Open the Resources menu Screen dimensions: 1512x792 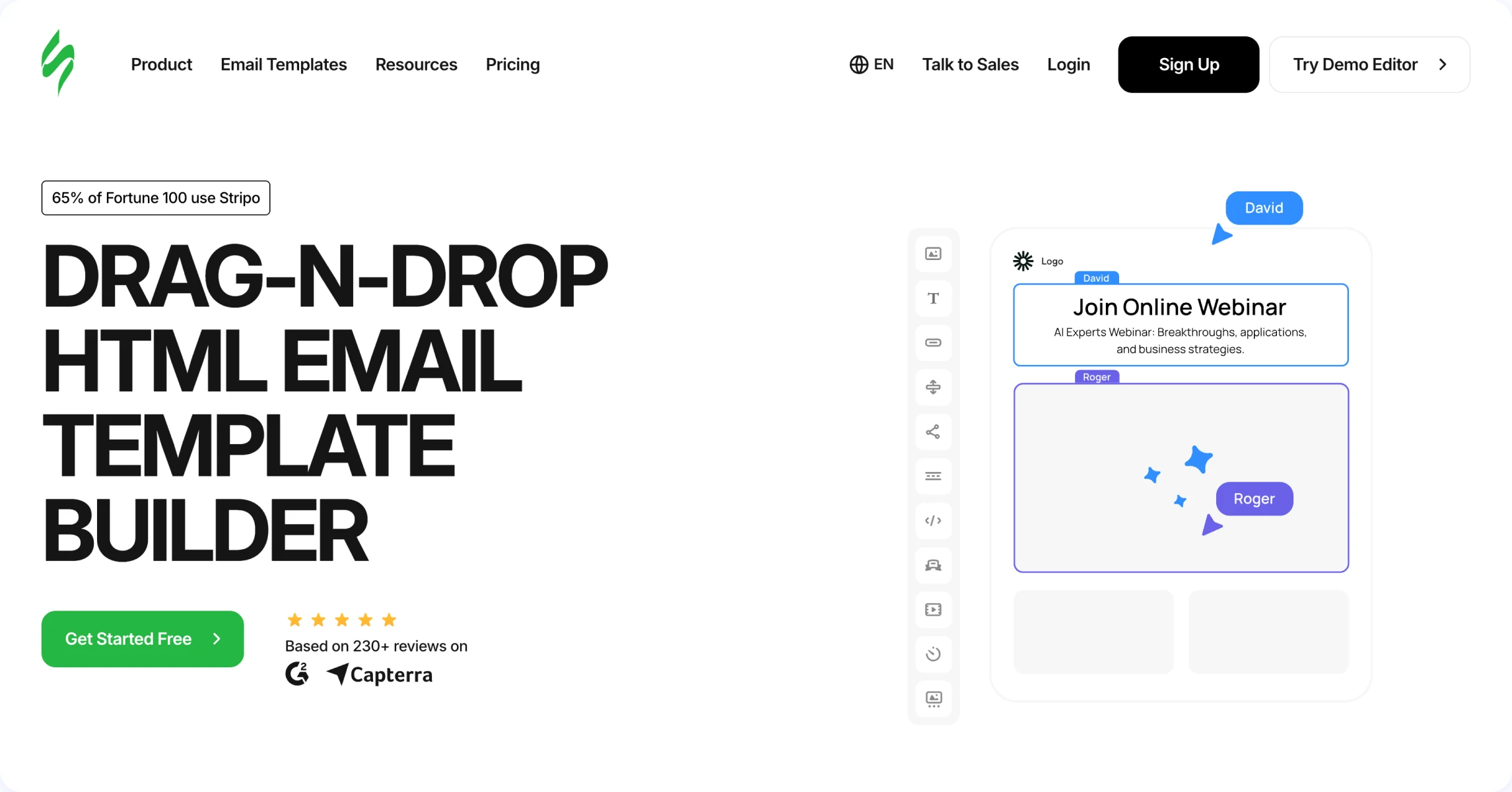[416, 65]
